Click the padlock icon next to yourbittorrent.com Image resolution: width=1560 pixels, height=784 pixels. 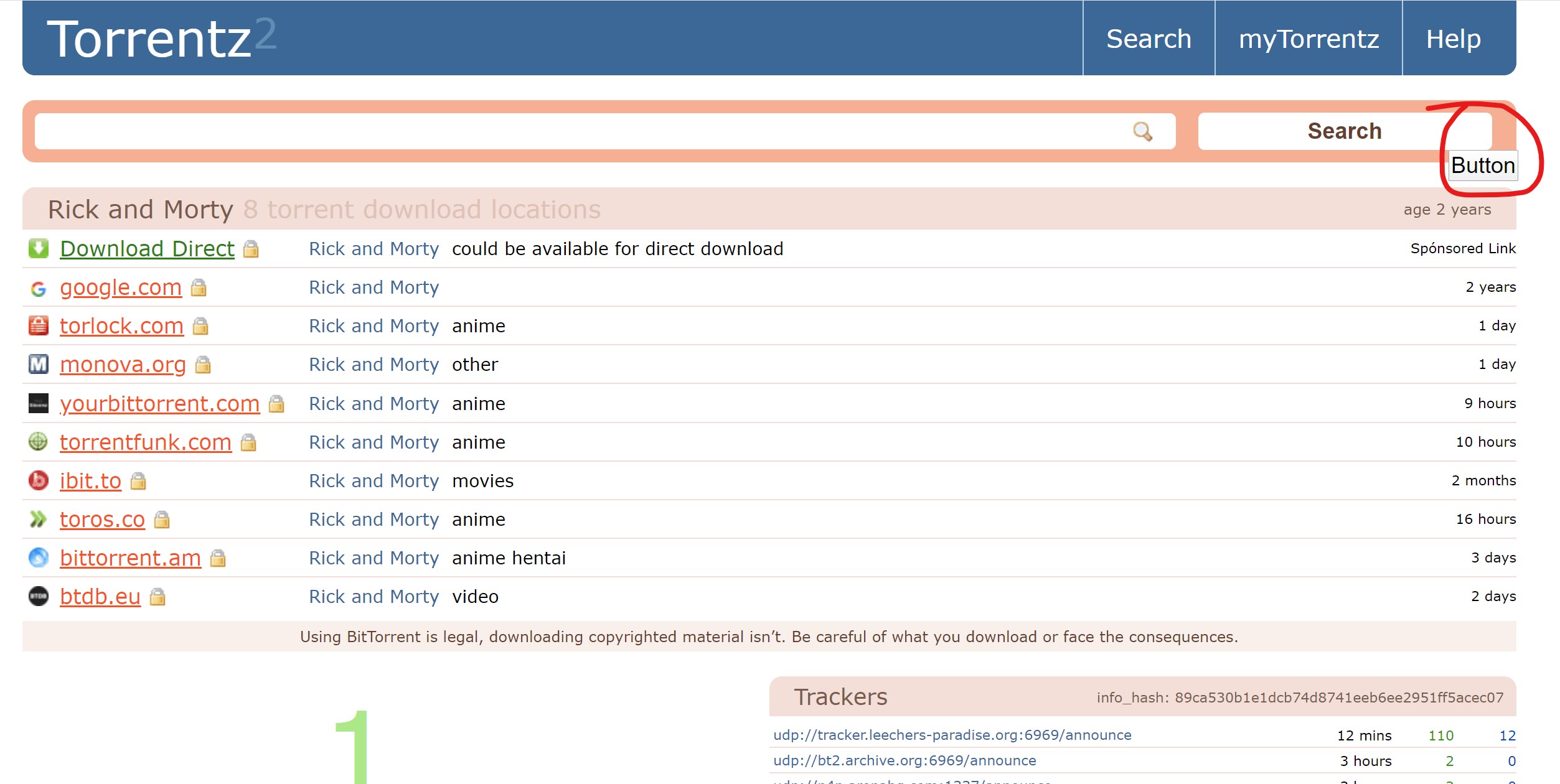click(x=276, y=404)
